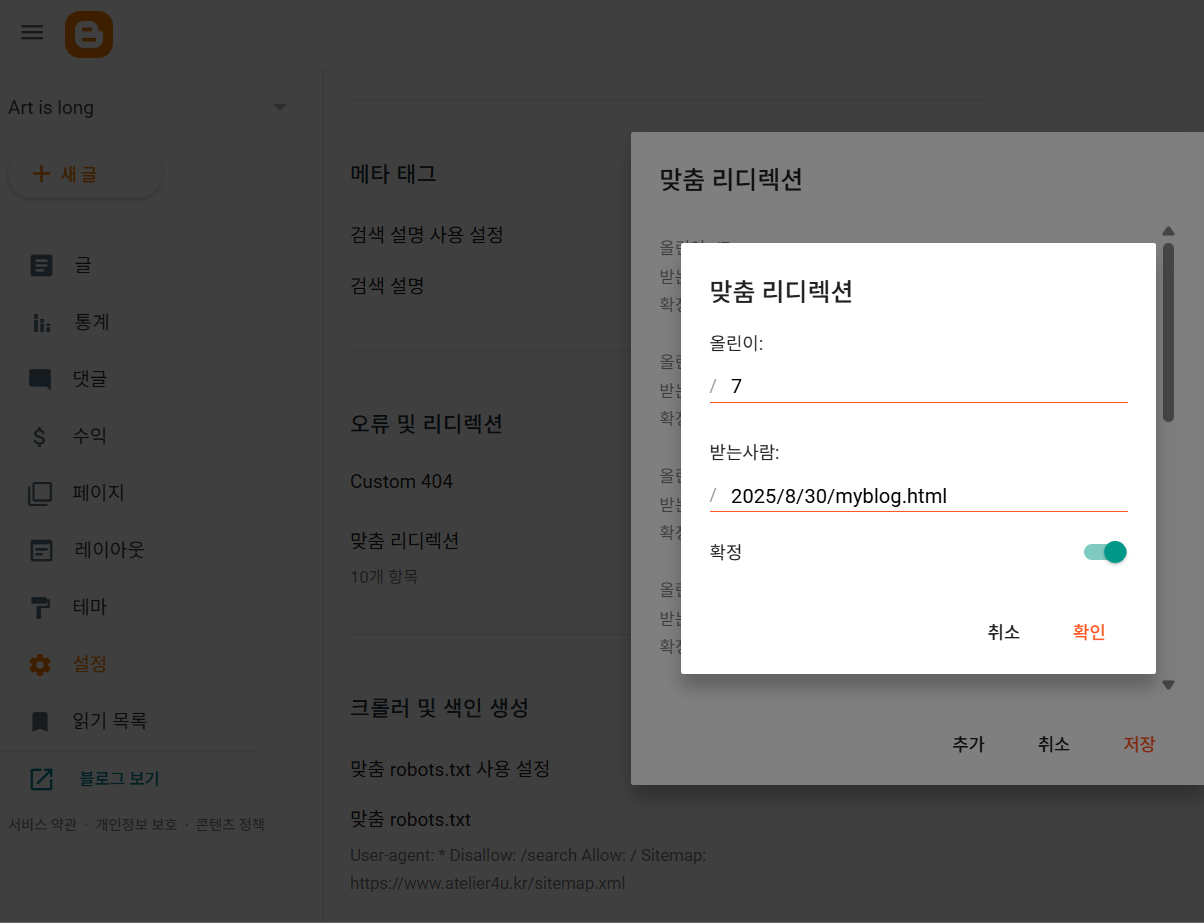Open the 수익 earnings dollar icon

pos(40,436)
